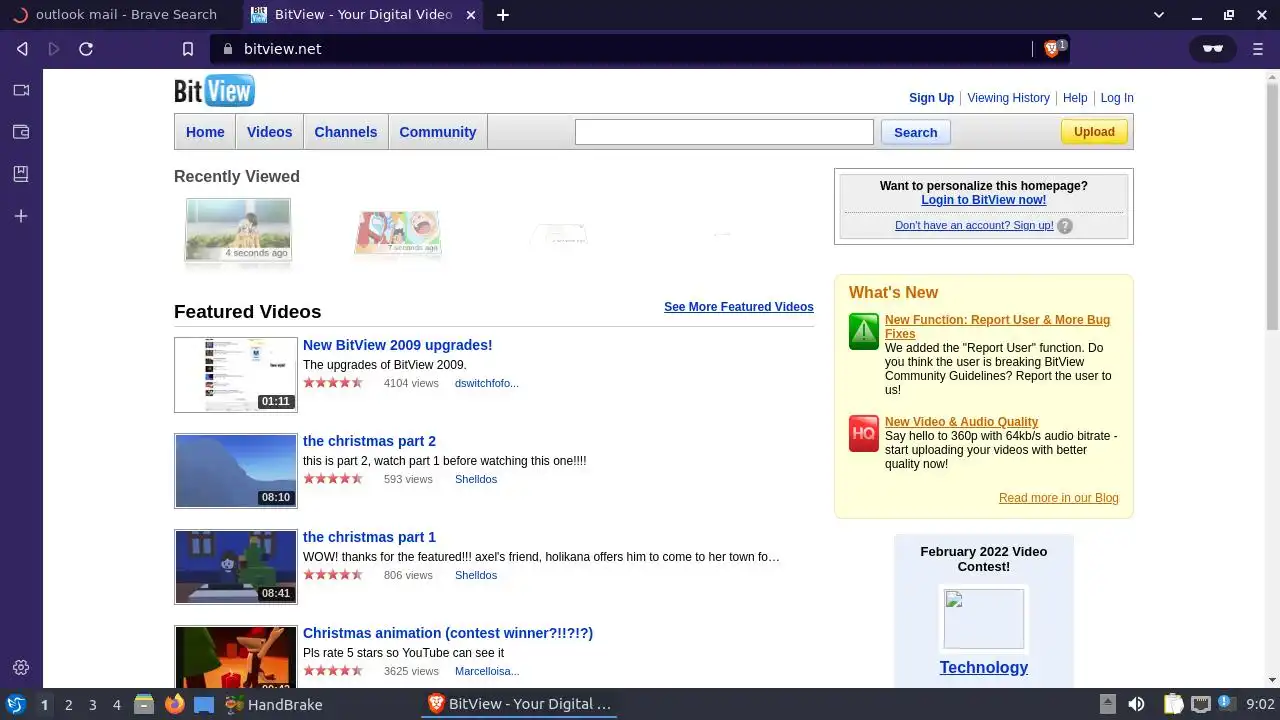Image resolution: width=1280 pixels, height=720 pixels.
Task: Open the browser hamburger menu
Action: point(1259,48)
